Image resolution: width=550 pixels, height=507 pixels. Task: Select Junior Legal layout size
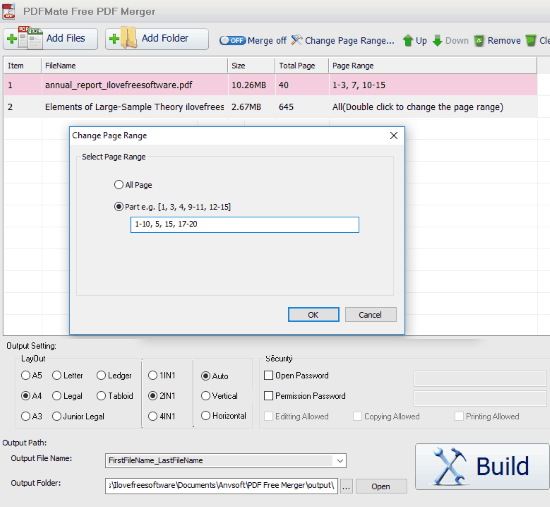56,416
